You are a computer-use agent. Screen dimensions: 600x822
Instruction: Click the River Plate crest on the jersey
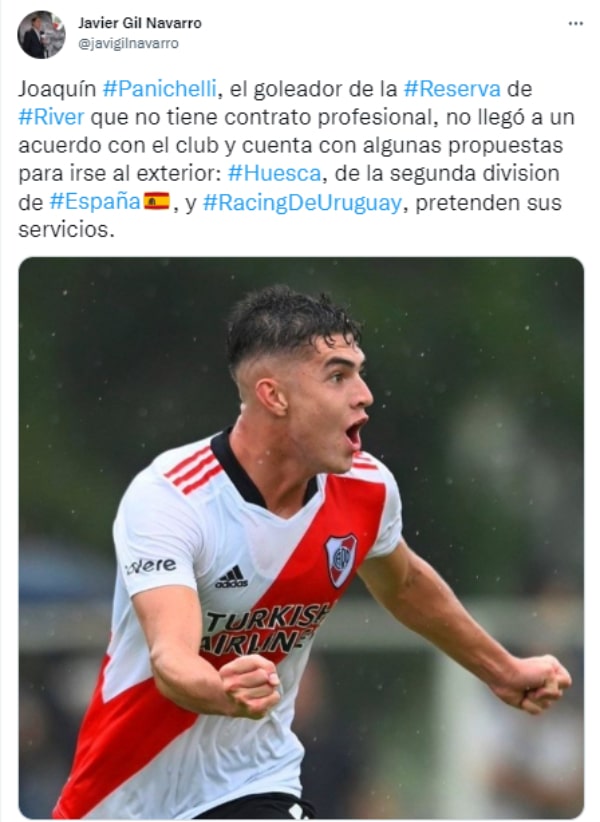[x=341, y=560]
